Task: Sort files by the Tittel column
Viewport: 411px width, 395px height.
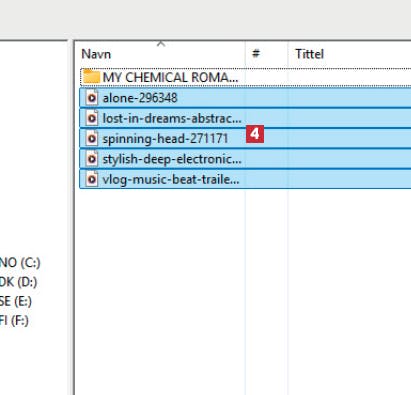Action: [x=309, y=54]
